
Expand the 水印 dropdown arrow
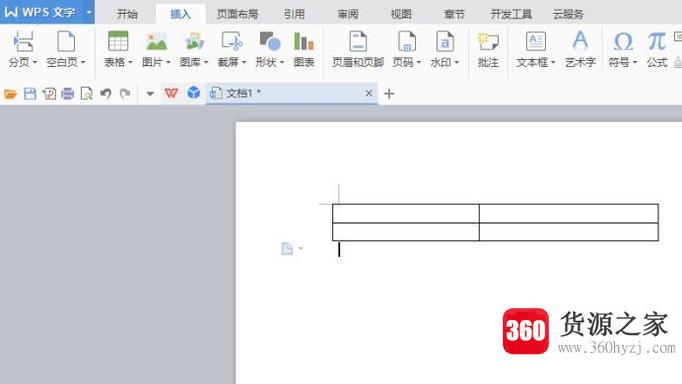[457, 63]
